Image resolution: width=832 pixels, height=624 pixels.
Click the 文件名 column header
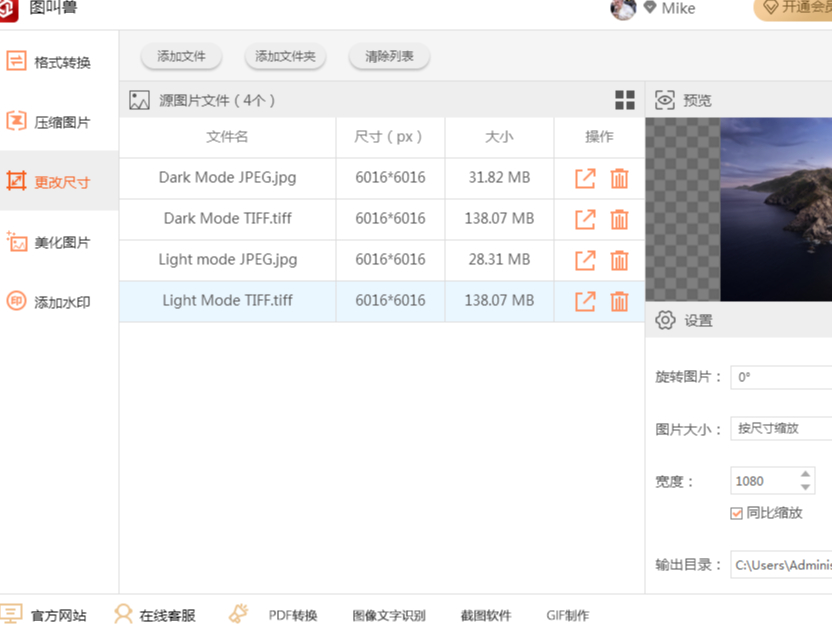(227, 137)
